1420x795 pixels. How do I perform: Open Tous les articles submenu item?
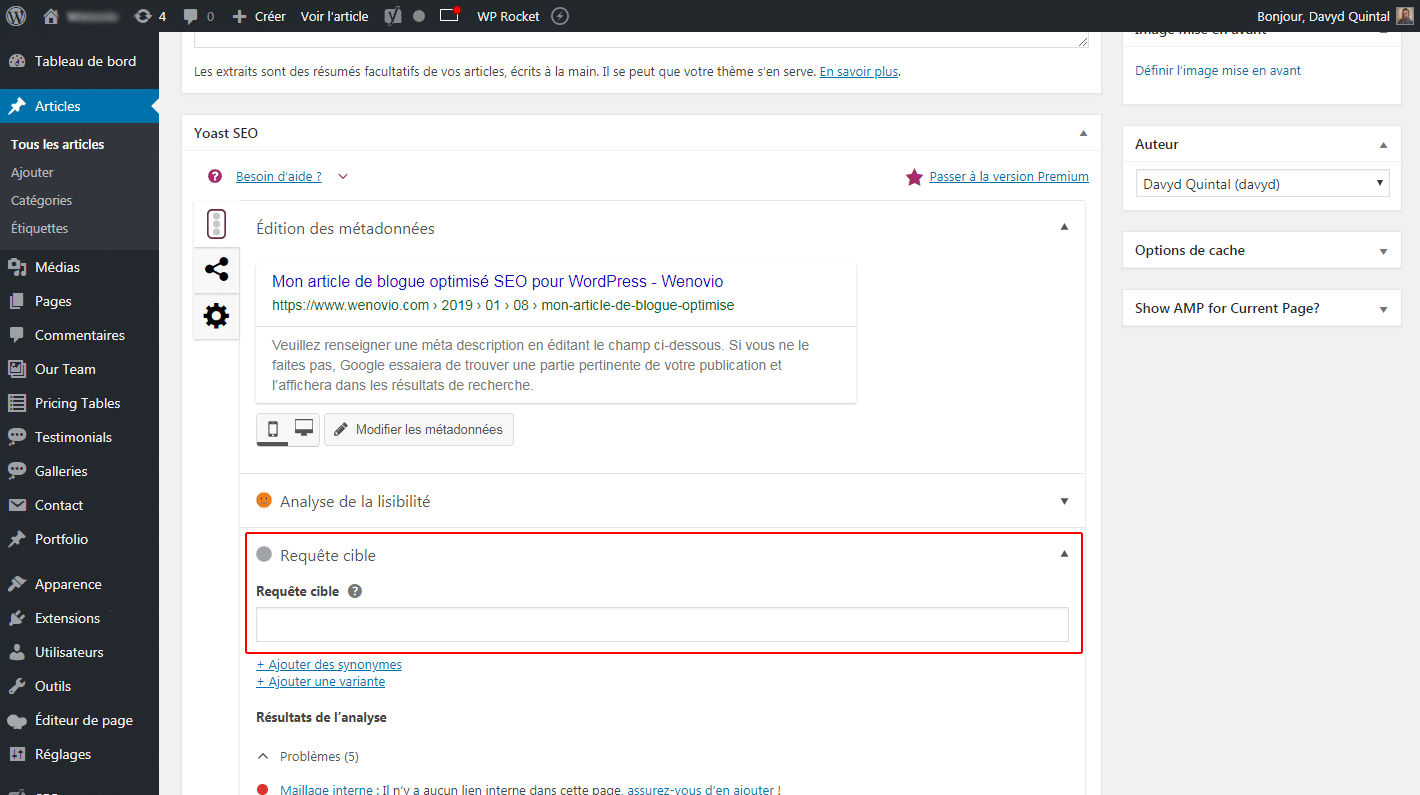click(x=58, y=144)
